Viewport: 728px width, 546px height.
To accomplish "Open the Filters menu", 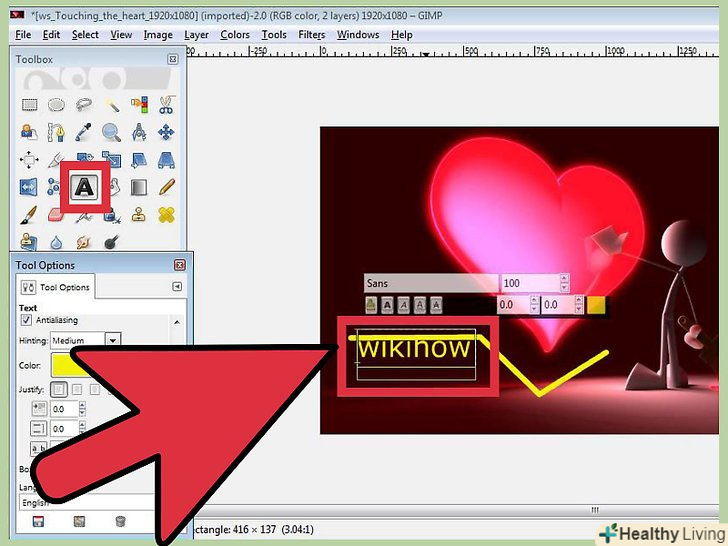I will click(312, 35).
